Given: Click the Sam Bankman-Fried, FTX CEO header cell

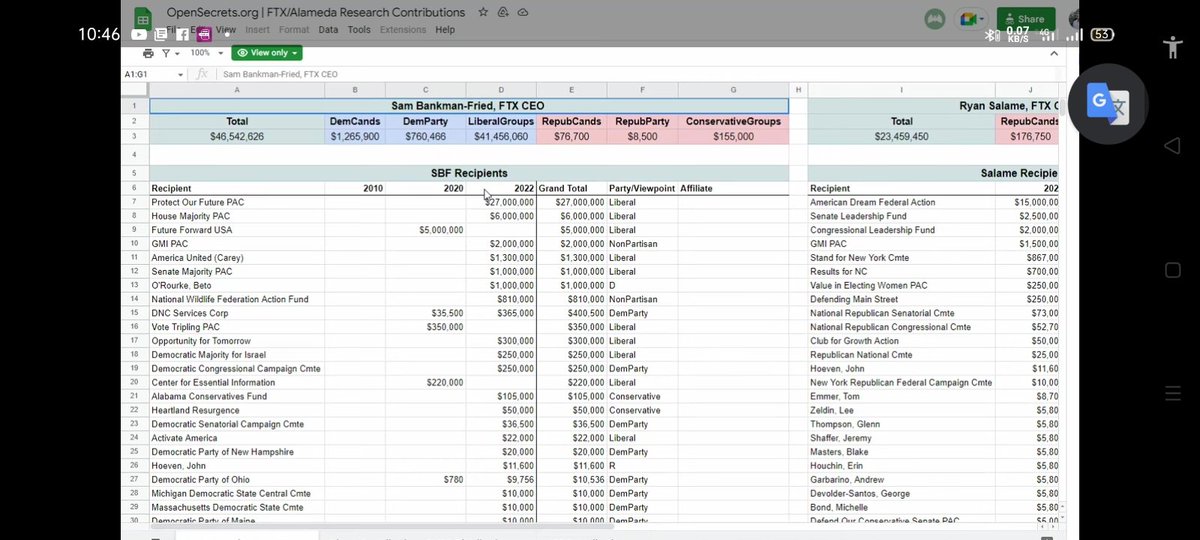Looking at the screenshot, I should 469,105.
